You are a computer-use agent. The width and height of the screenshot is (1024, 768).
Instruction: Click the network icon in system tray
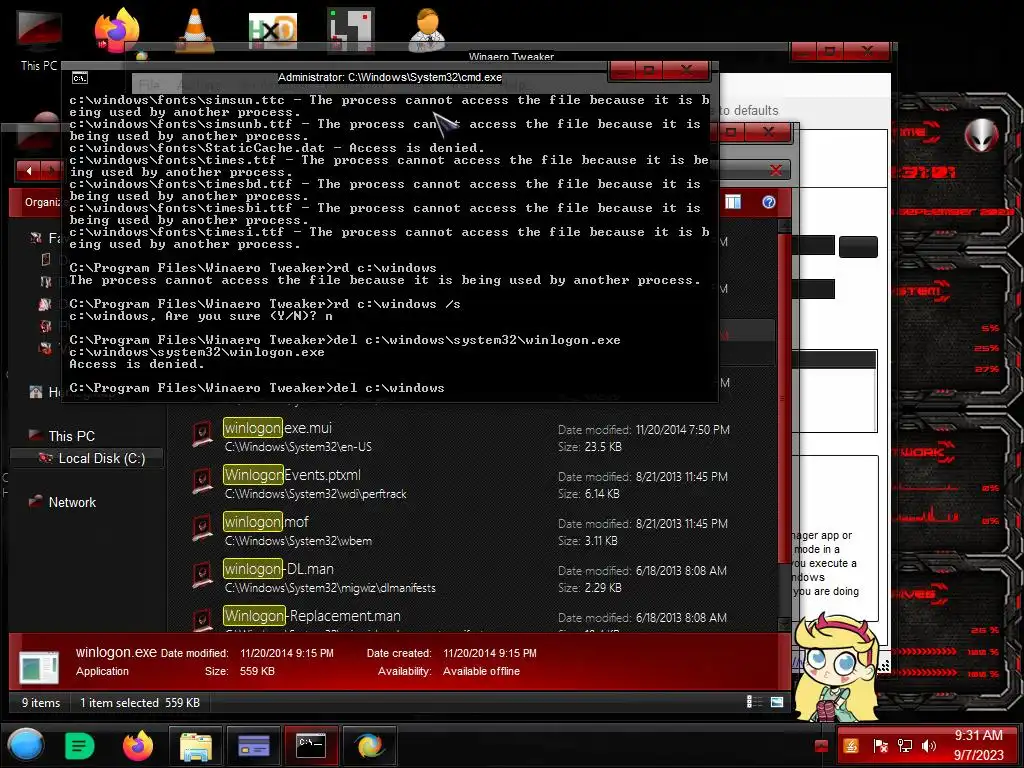coord(904,745)
